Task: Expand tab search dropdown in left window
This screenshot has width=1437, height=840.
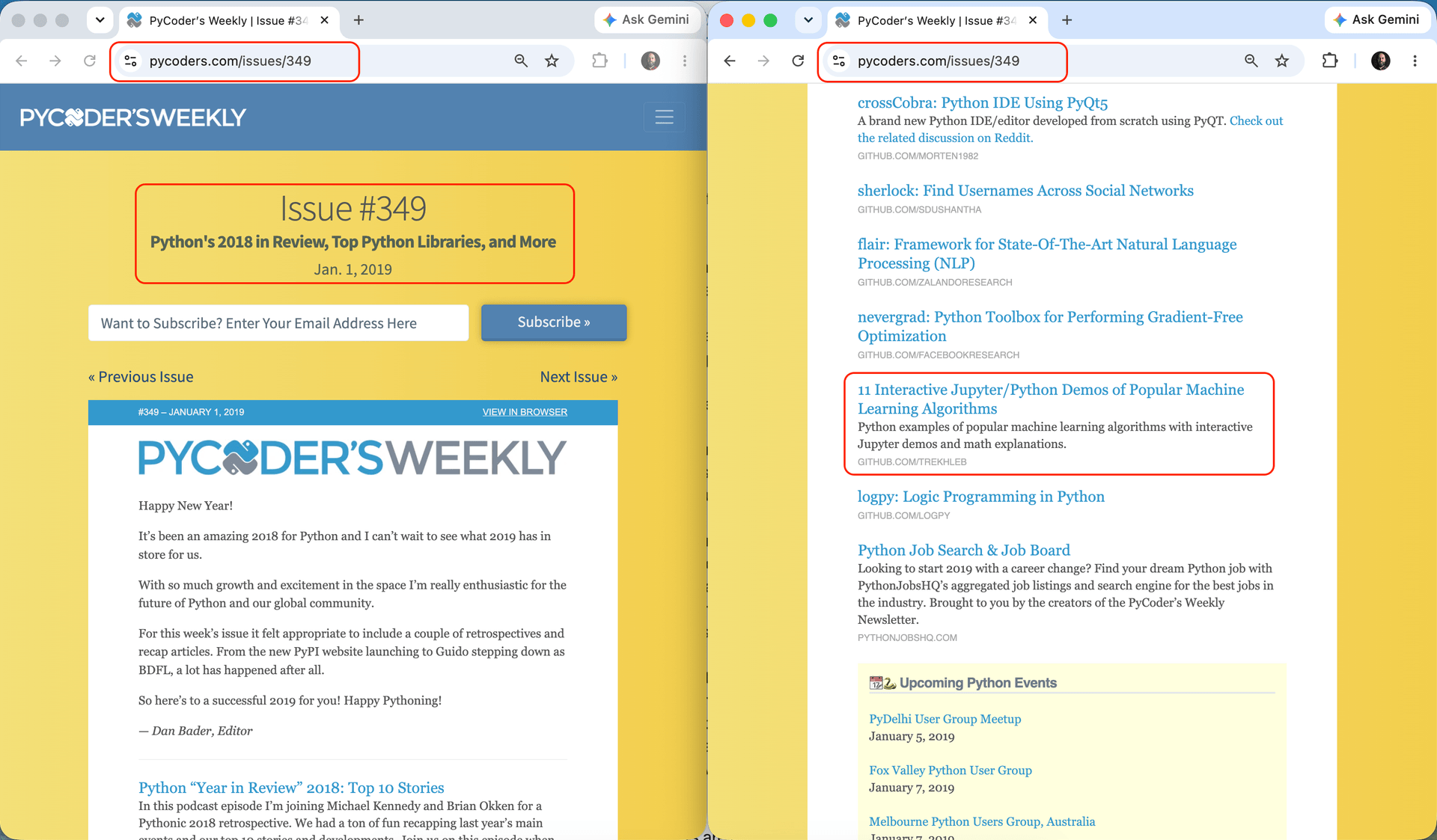Action: point(100,20)
